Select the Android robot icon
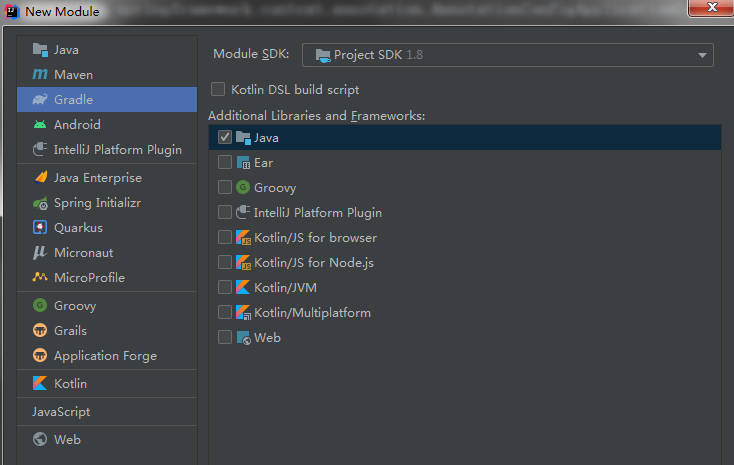The image size is (734, 465). 40,125
